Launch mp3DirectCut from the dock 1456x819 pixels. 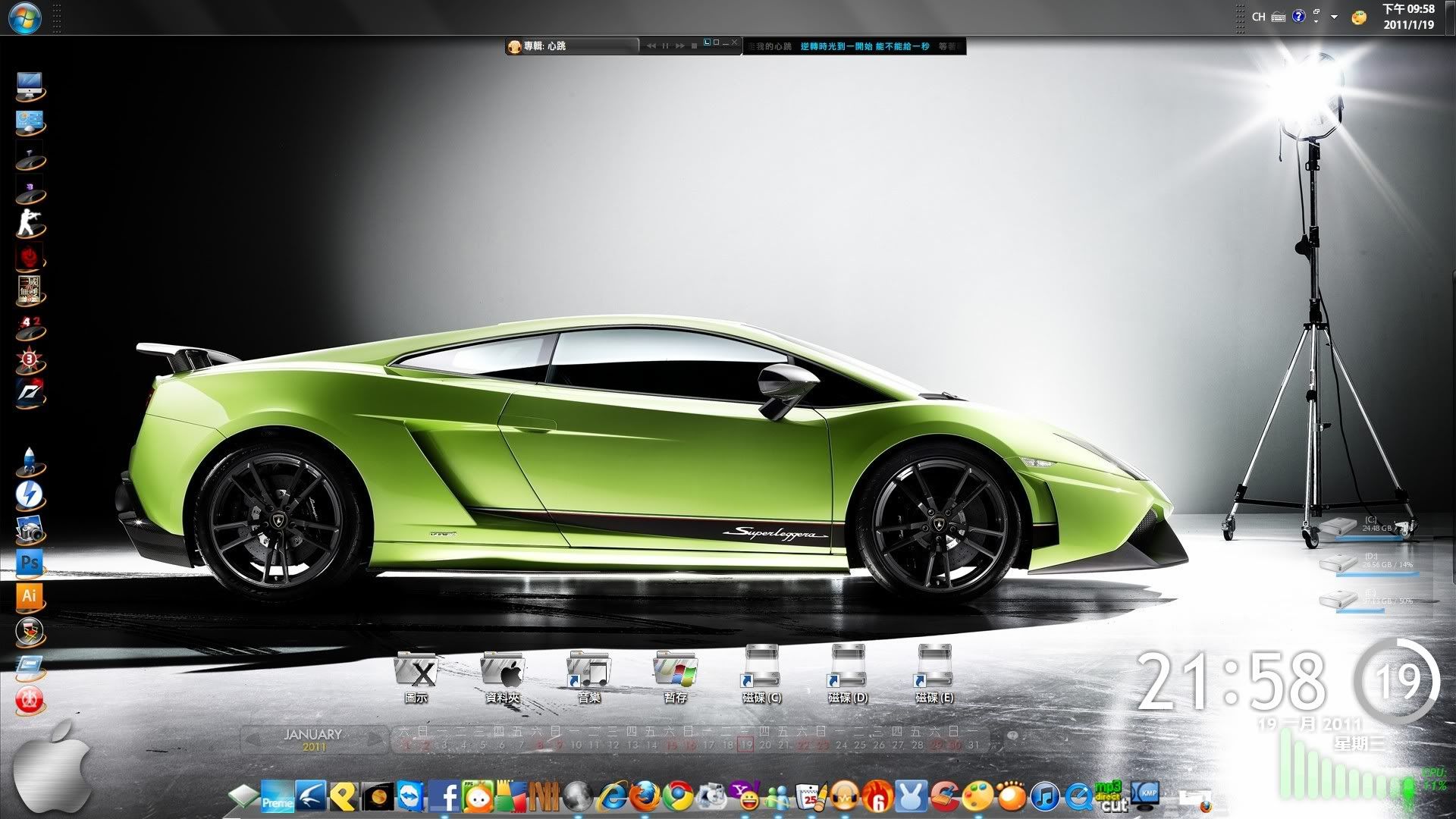tap(1111, 796)
